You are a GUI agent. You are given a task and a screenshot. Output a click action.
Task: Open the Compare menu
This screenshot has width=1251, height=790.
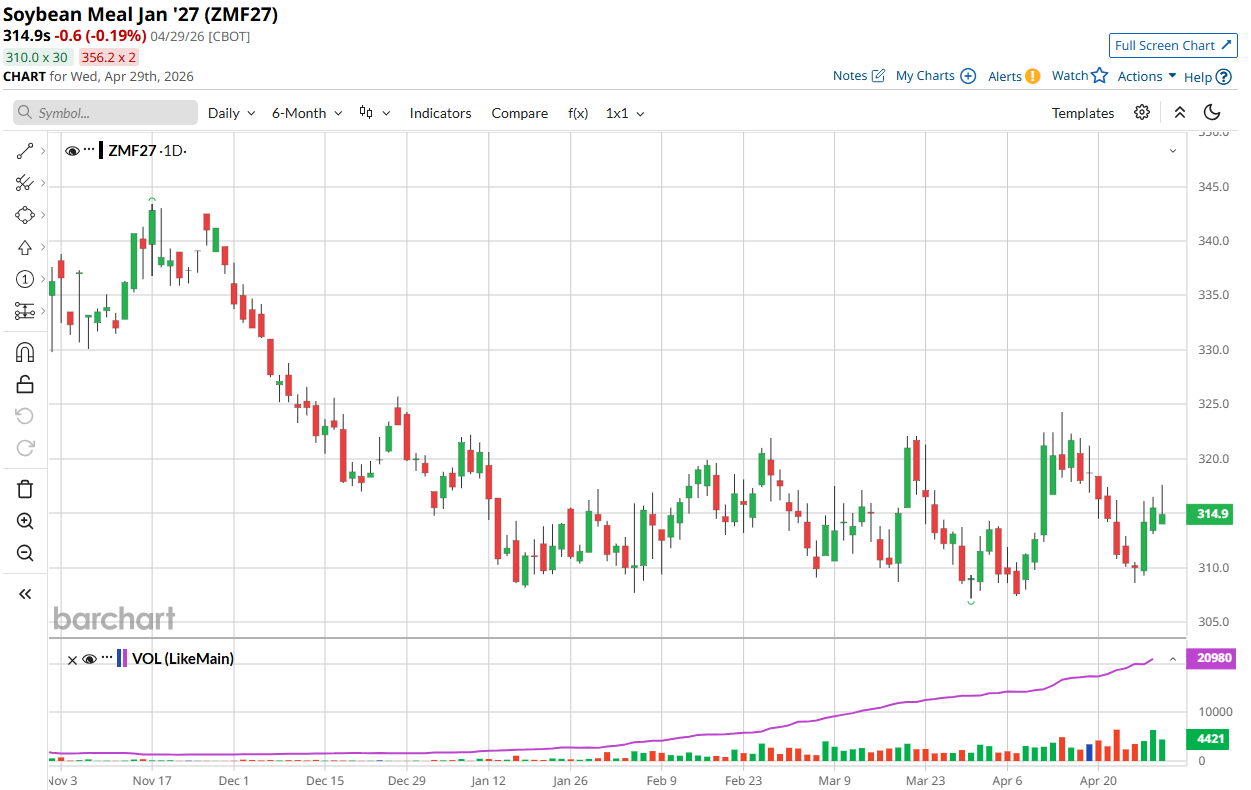pyautogui.click(x=519, y=113)
